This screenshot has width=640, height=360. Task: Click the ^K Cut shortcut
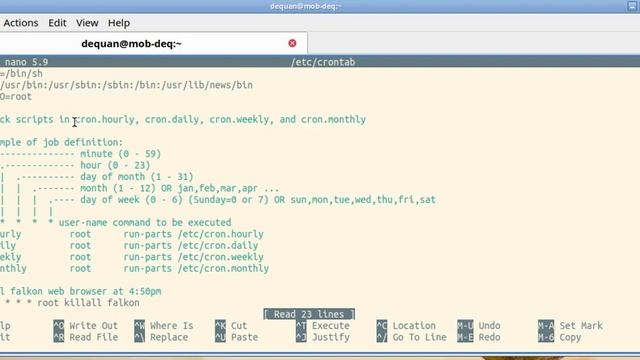coord(231,326)
